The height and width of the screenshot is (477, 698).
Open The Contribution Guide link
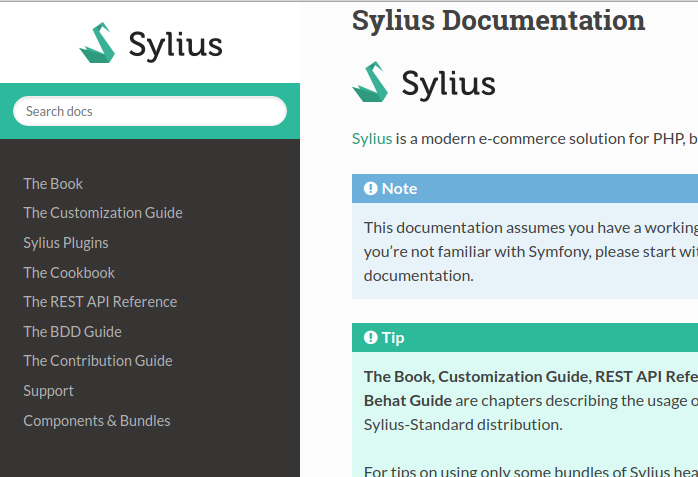(x=98, y=361)
